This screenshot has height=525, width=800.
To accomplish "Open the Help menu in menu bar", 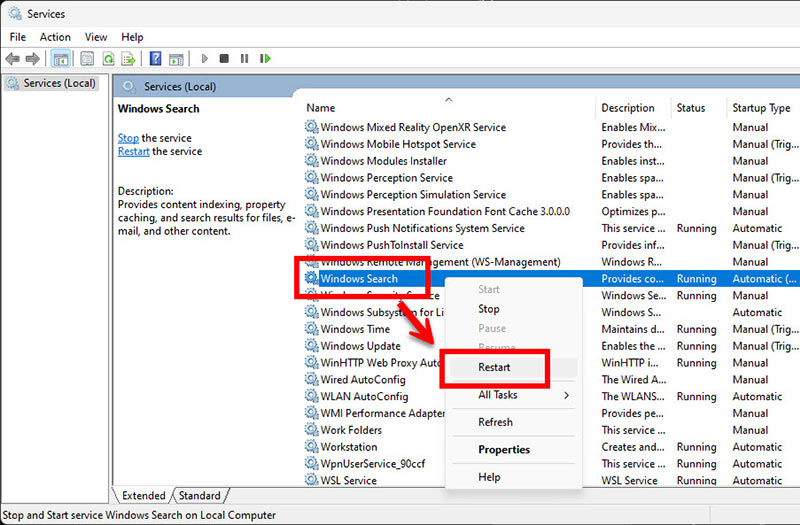I will pos(132,37).
